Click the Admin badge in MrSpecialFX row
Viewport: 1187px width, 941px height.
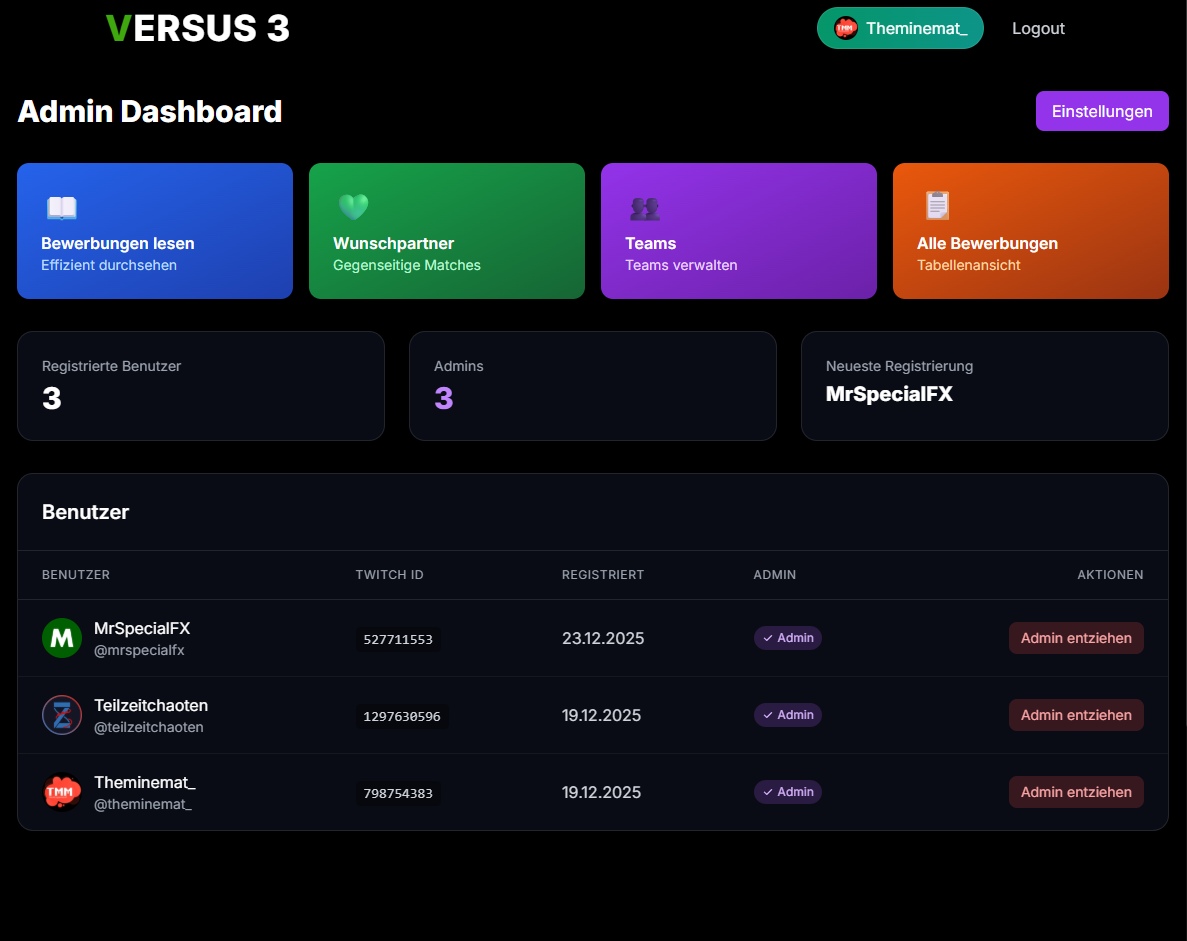[x=788, y=638]
